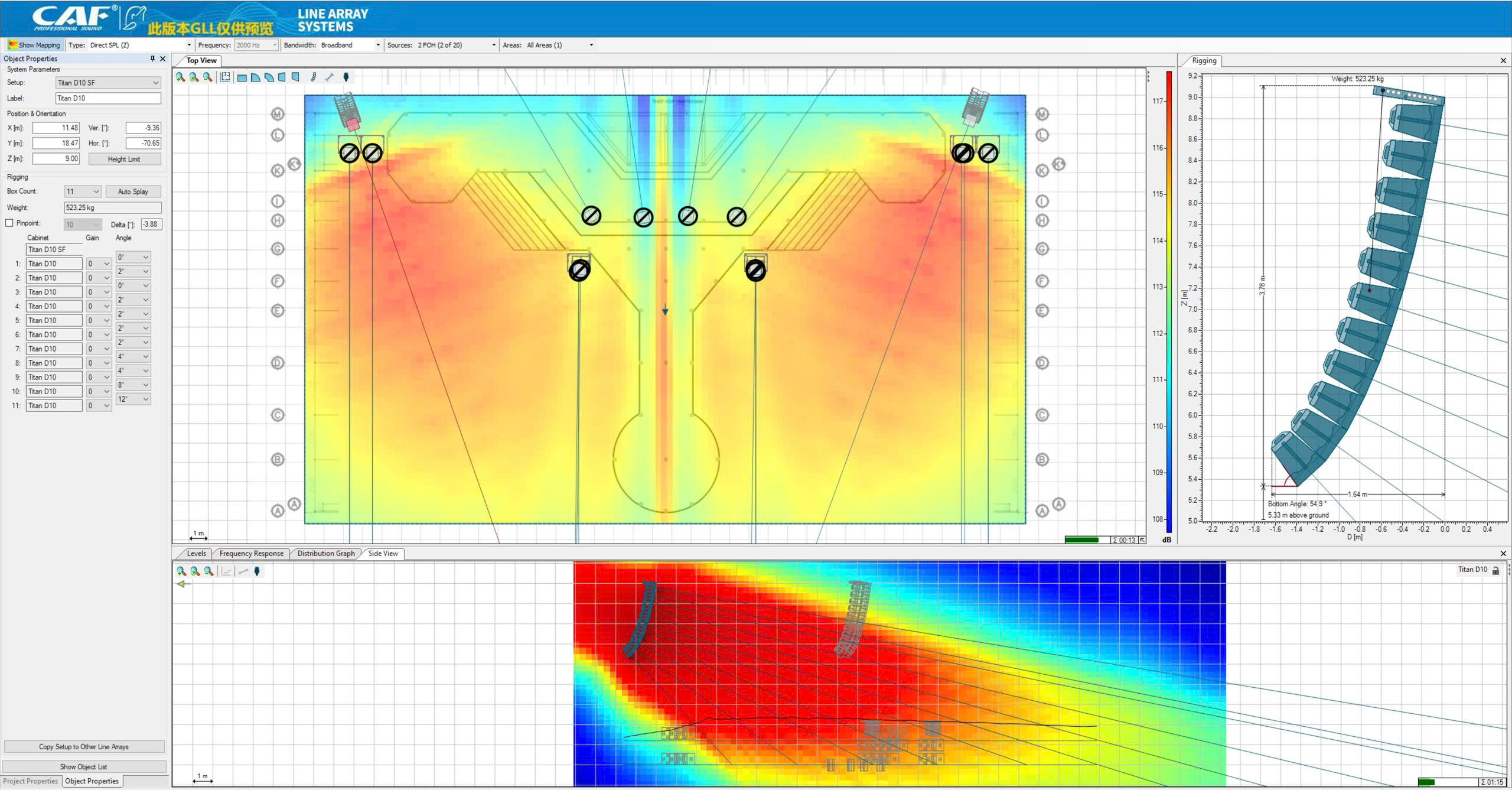Select the highlighted left line array in Top View
Viewport: 1512px width, 790px height.
coord(348,112)
